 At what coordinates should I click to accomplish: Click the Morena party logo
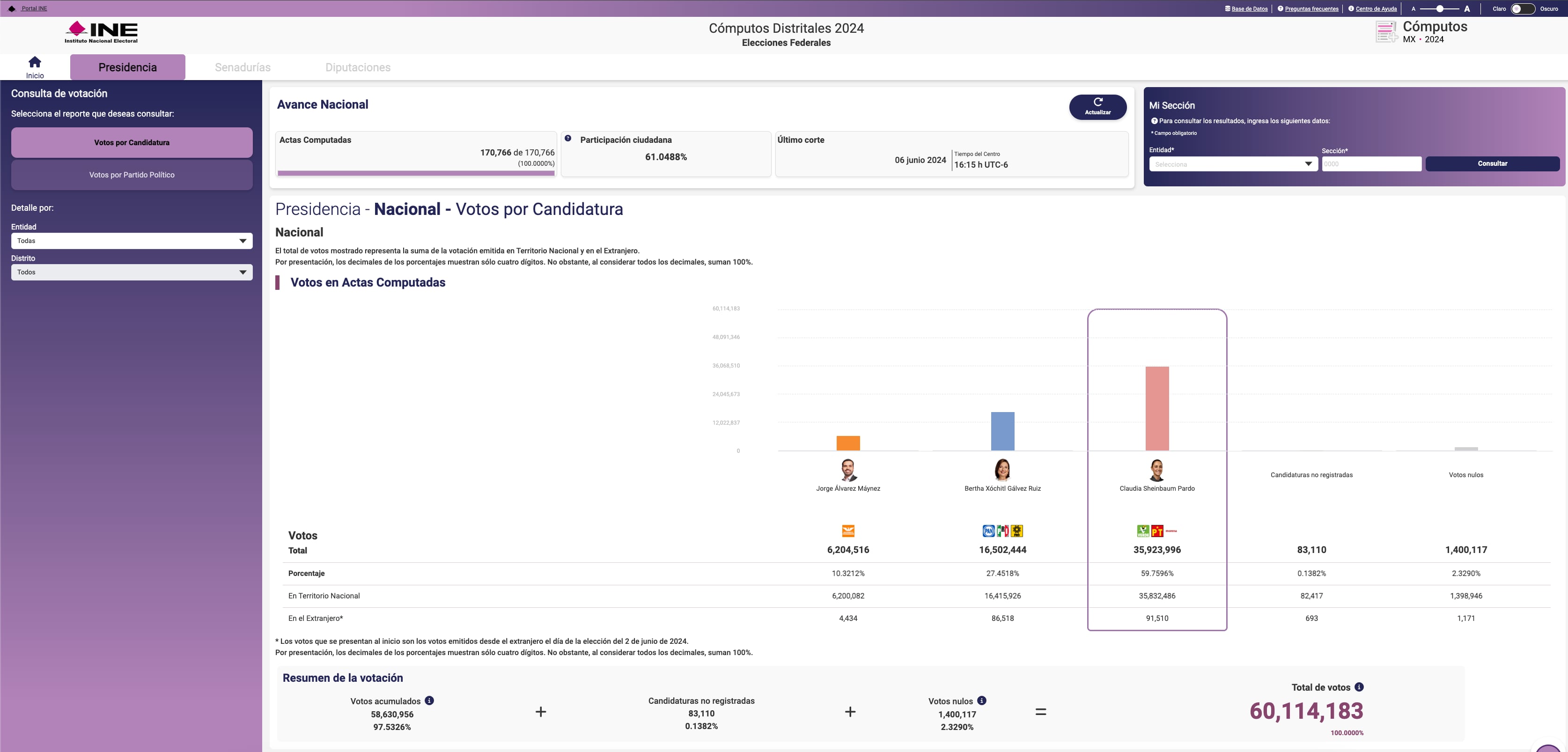tap(1171, 531)
